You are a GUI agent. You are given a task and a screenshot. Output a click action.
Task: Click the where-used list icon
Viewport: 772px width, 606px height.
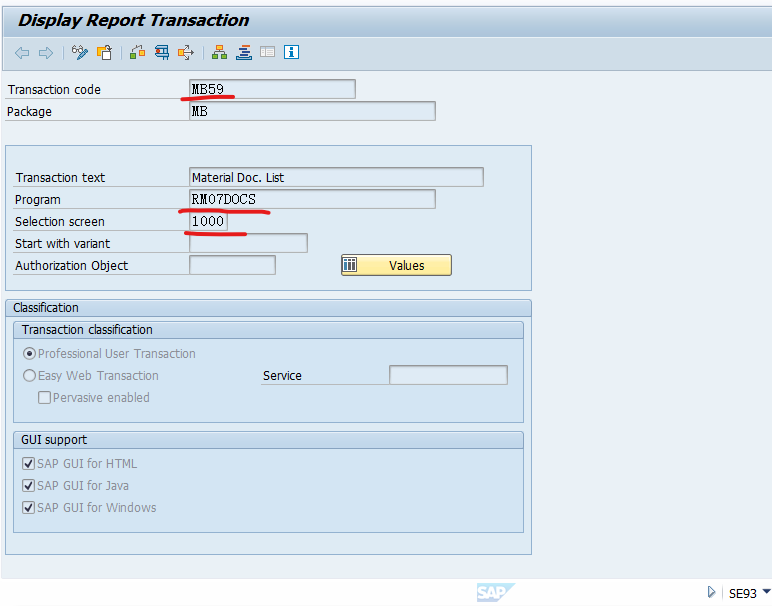tap(186, 52)
